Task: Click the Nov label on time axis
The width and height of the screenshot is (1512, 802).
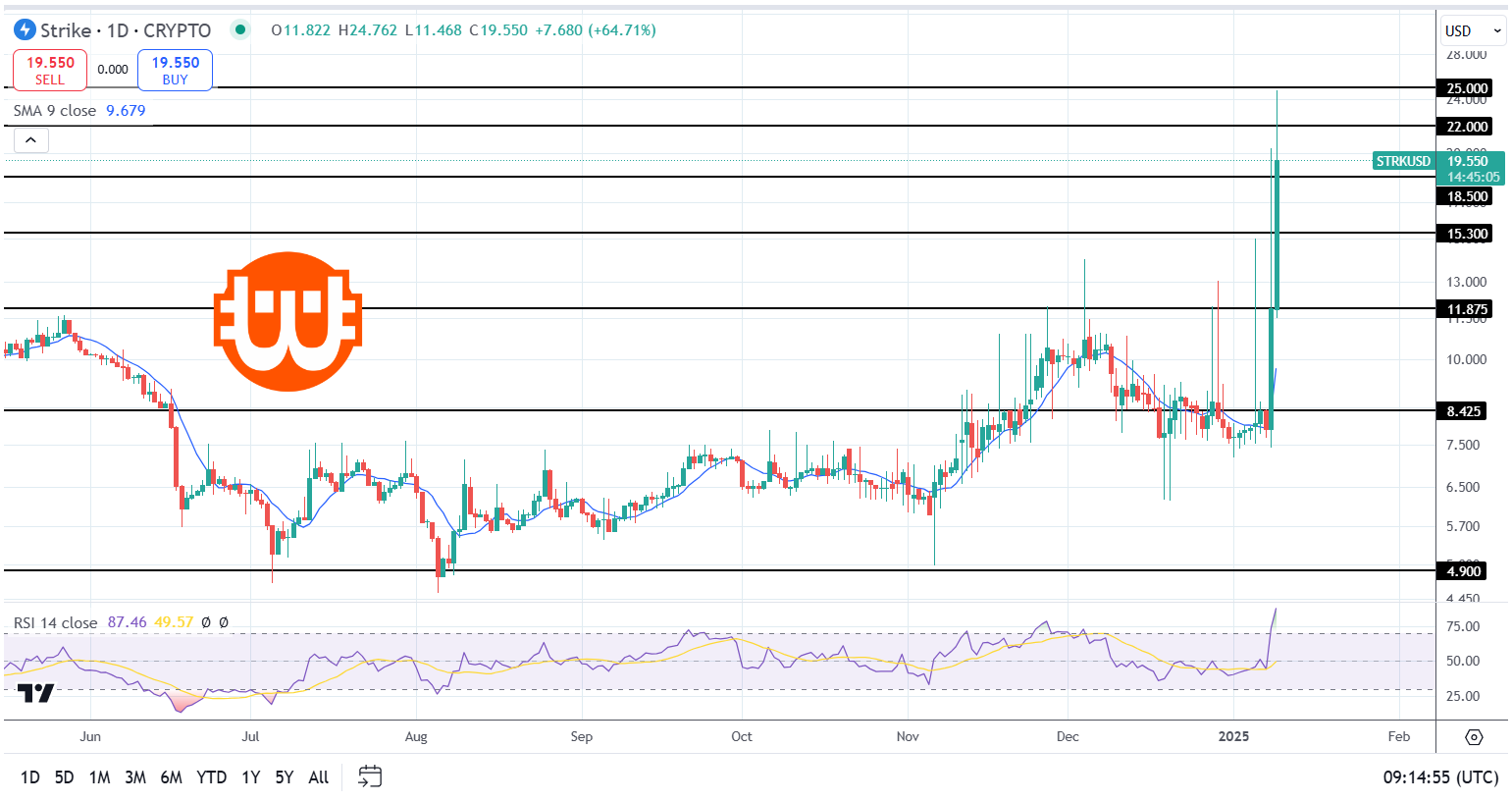Action: click(908, 736)
